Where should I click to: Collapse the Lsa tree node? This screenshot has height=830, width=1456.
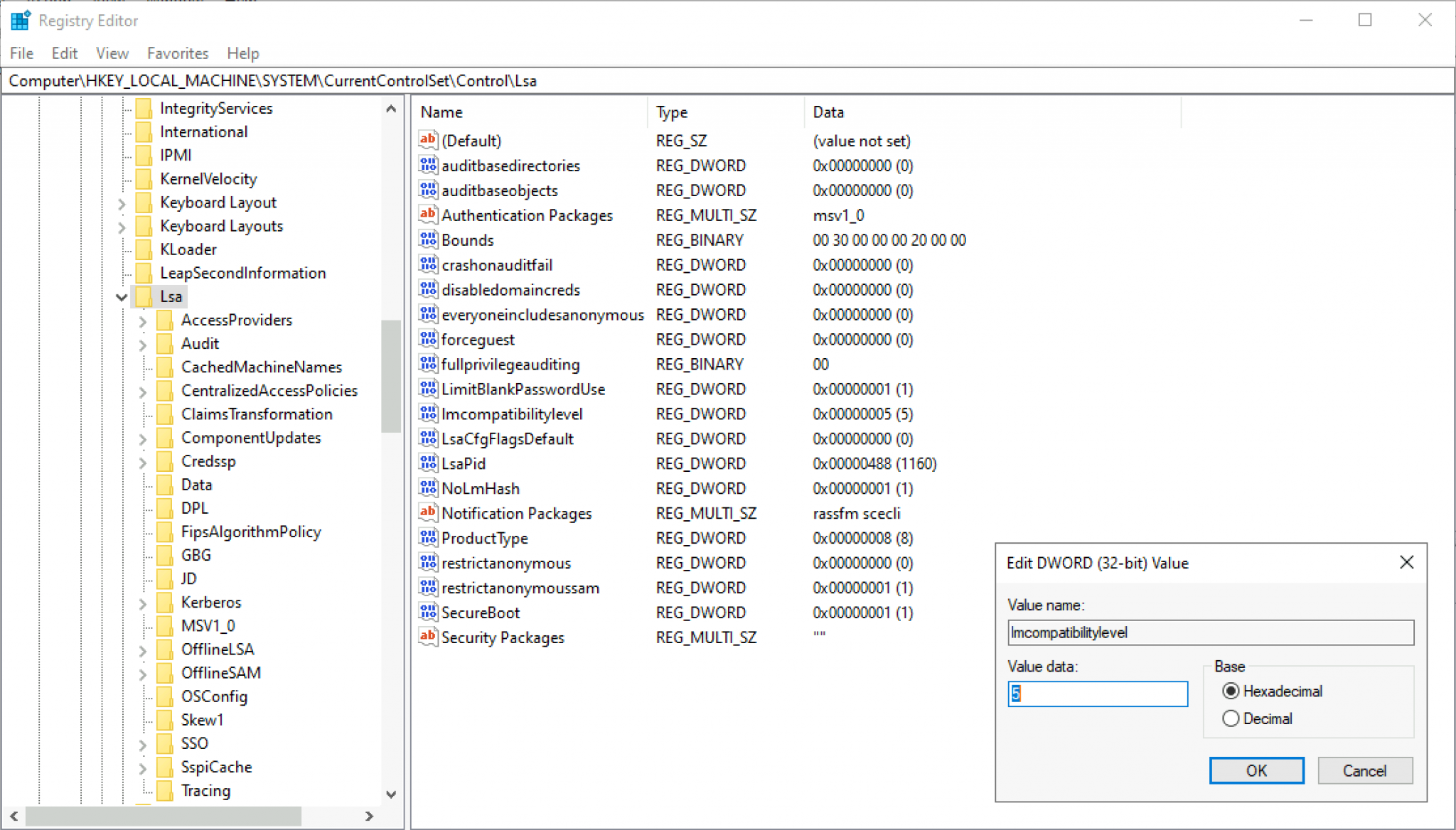click(121, 296)
